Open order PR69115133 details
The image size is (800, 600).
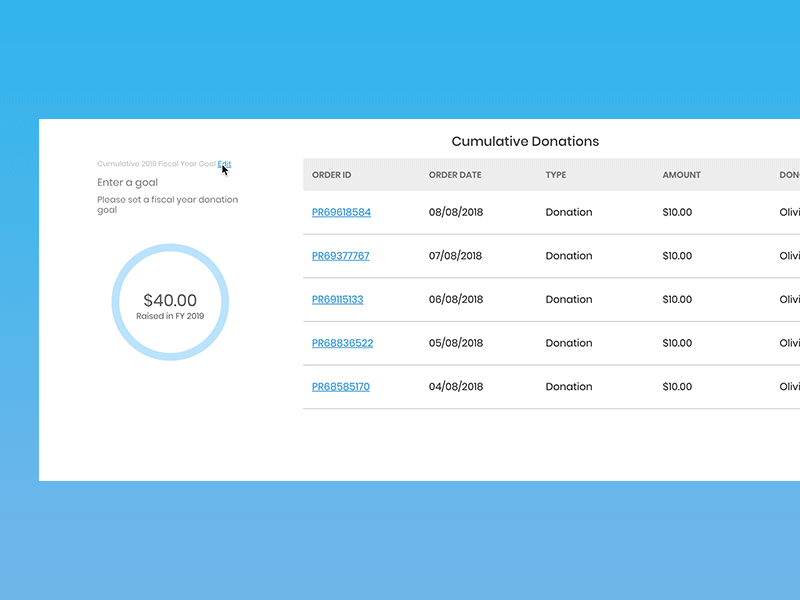[x=339, y=299]
